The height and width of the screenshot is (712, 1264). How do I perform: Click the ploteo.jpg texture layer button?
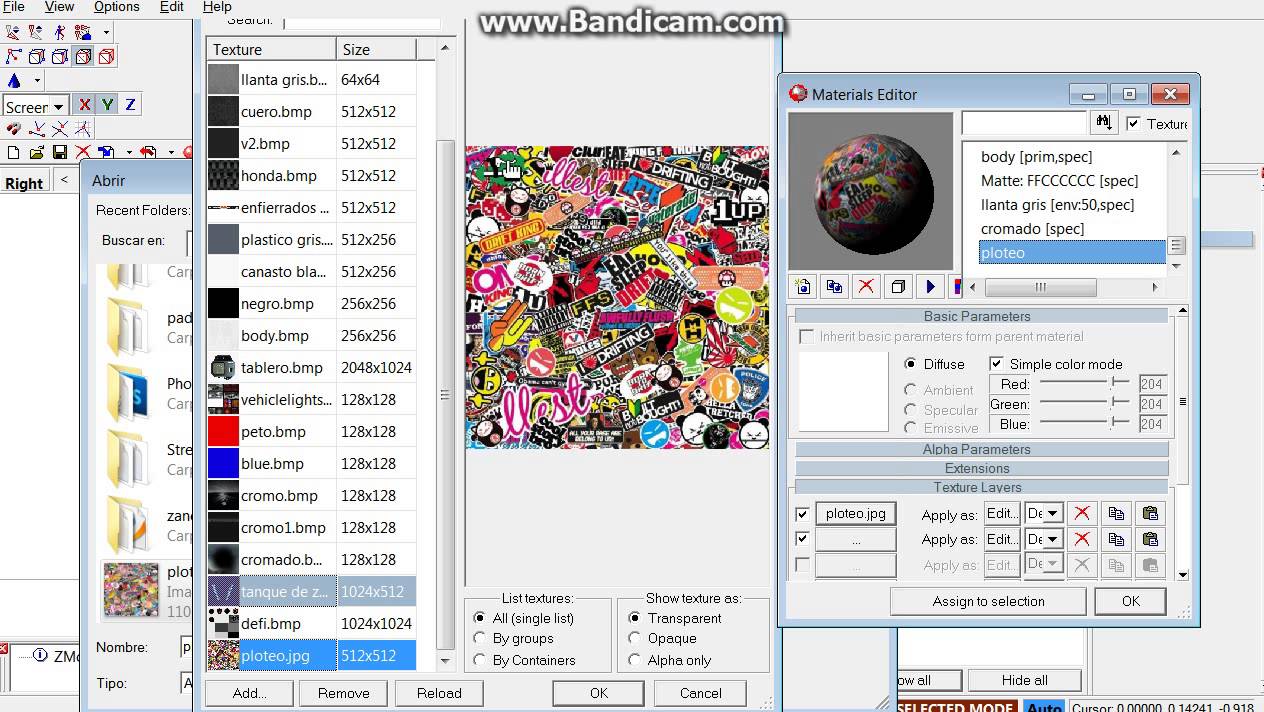coord(856,513)
